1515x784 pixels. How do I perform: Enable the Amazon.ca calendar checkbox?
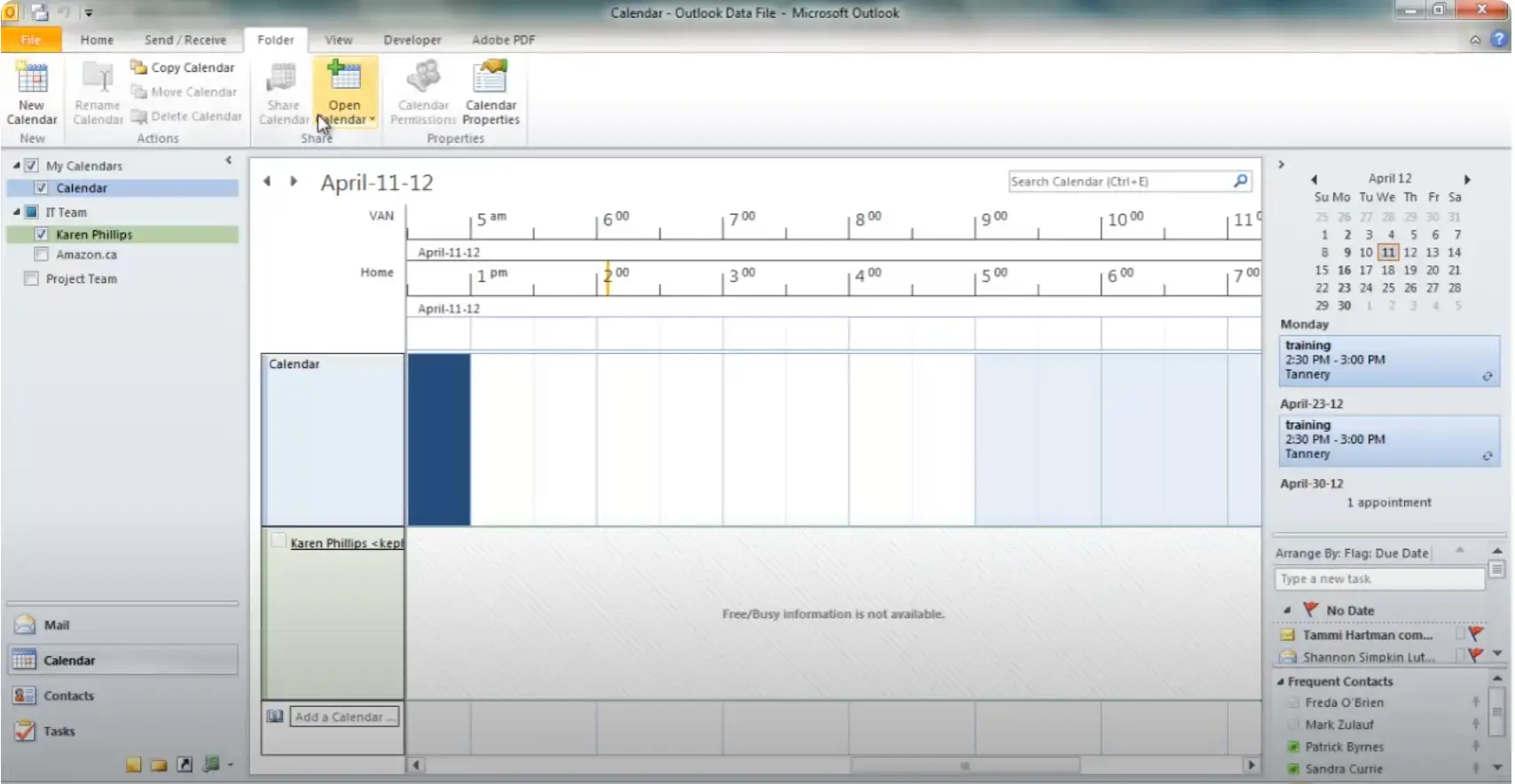click(41, 255)
